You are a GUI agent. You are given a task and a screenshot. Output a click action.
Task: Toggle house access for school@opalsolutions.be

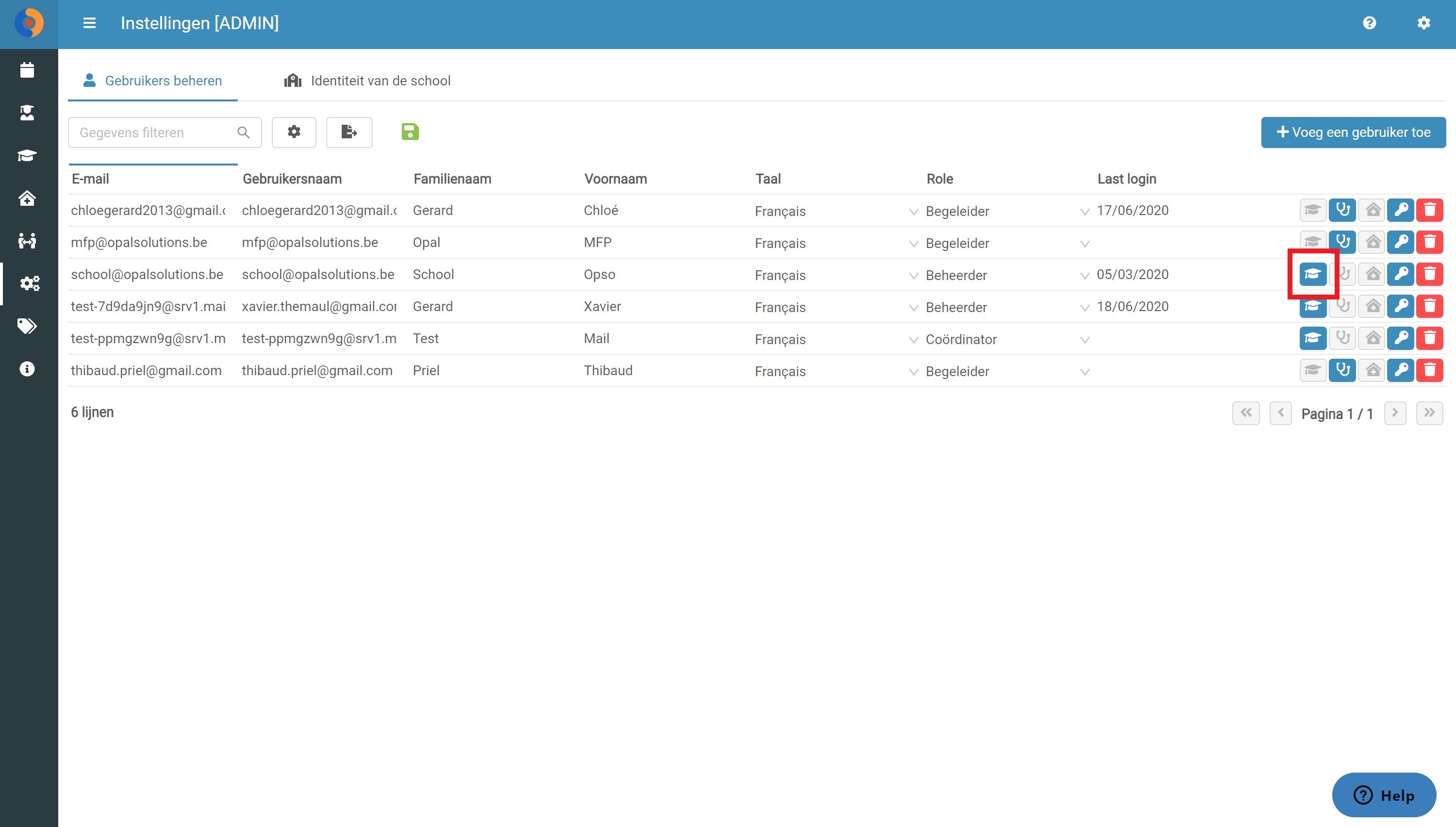[x=1372, y=274]
